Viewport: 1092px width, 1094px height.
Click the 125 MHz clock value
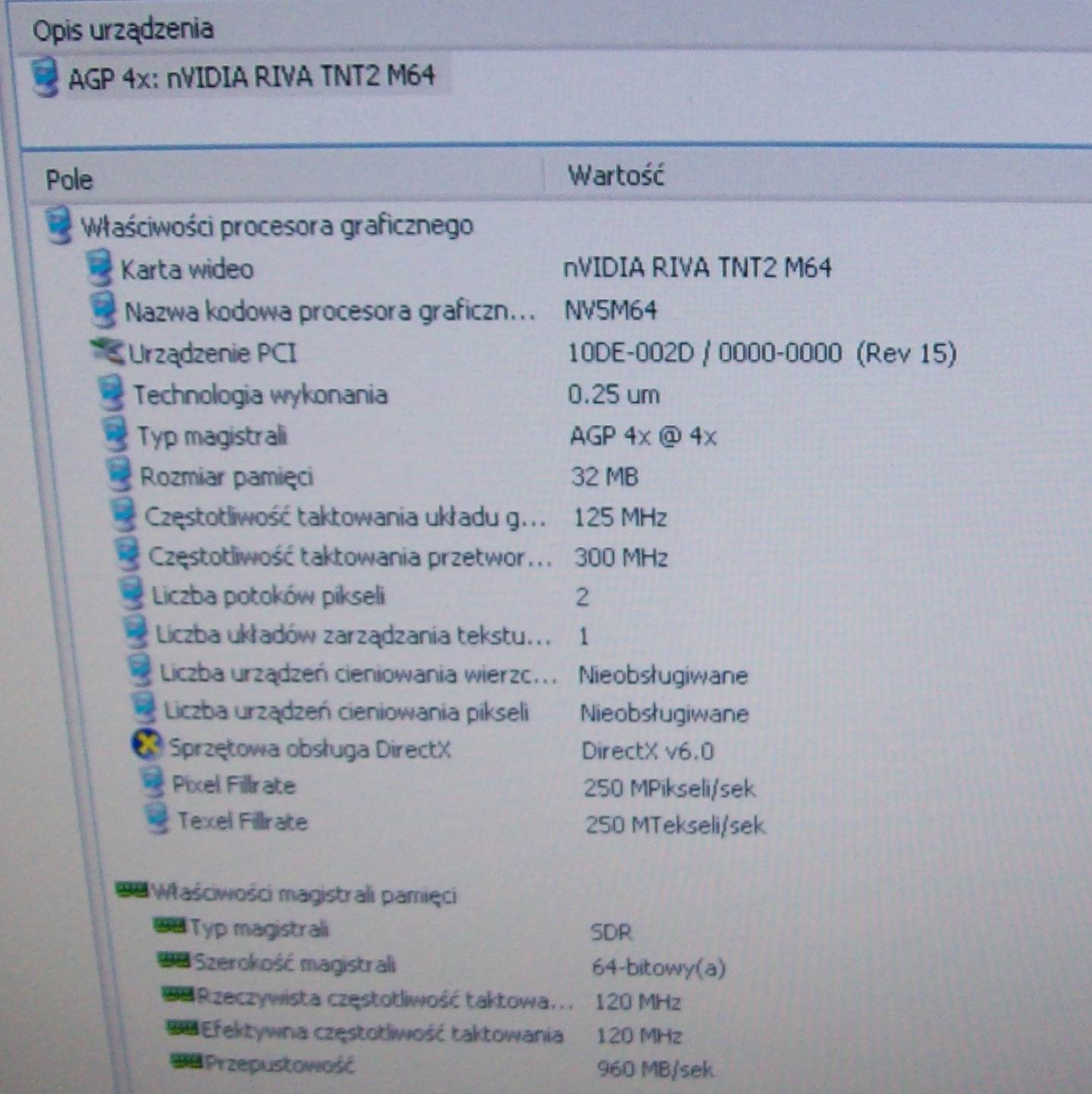tap(620, 518)
